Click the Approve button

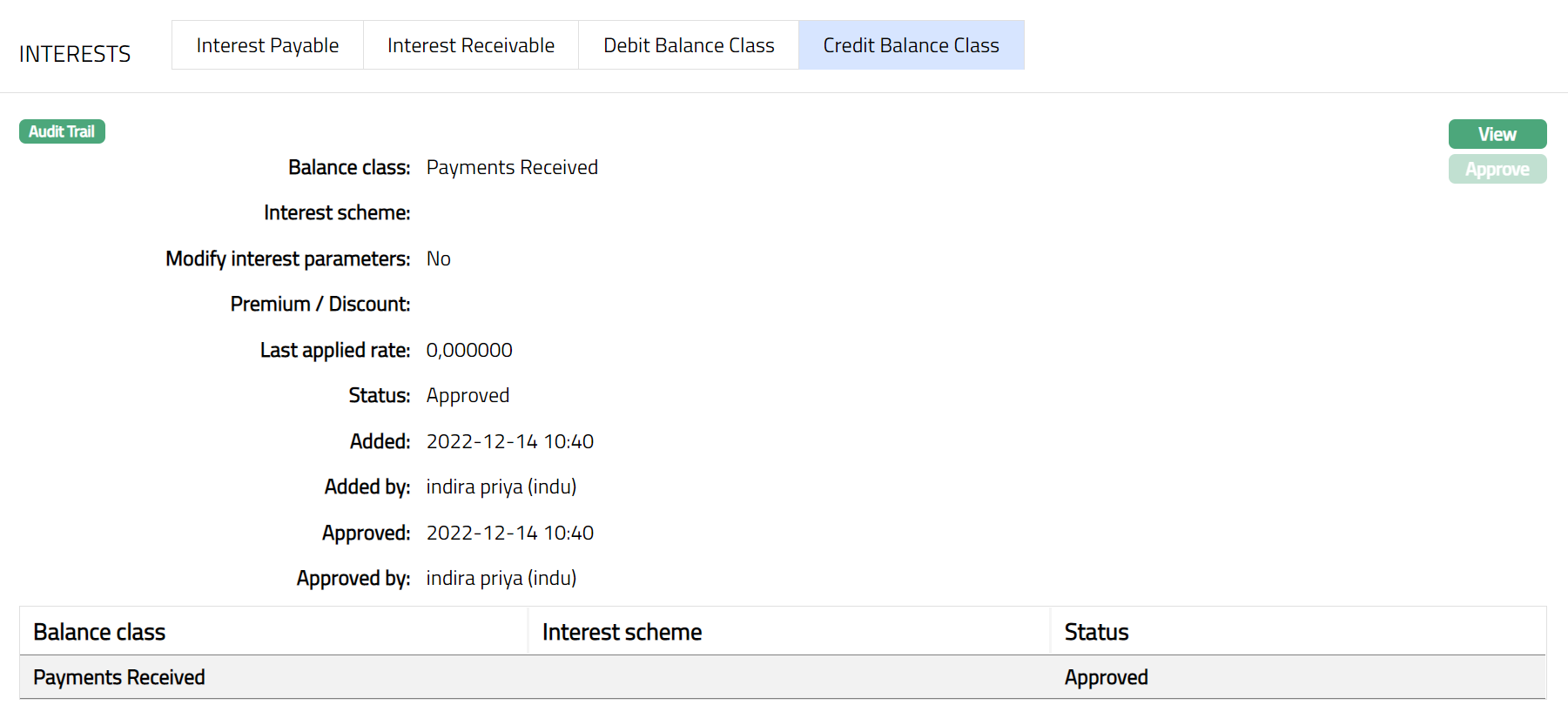pos(1497,169)
